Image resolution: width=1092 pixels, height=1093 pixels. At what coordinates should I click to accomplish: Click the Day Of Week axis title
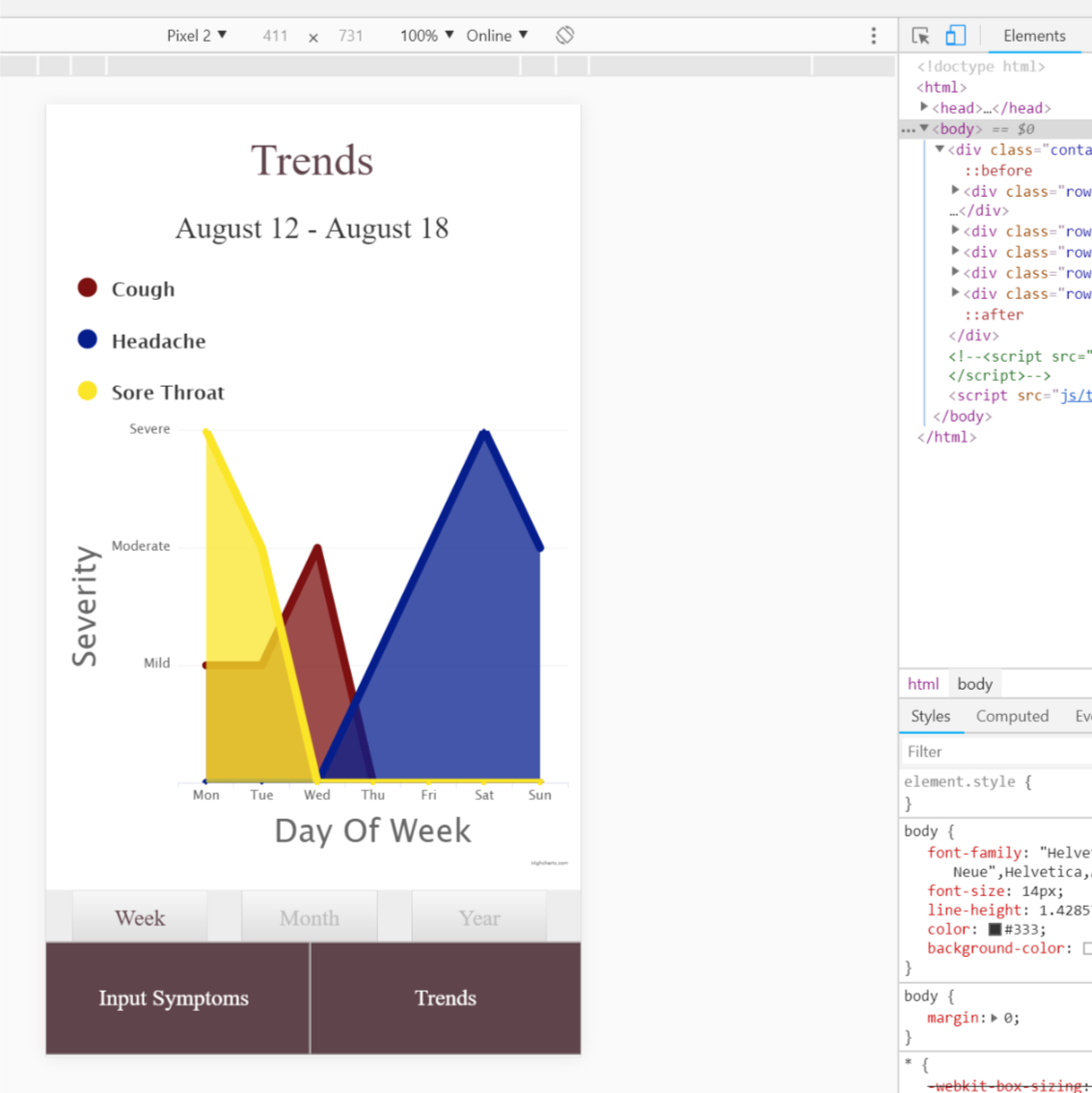(372, 831)
